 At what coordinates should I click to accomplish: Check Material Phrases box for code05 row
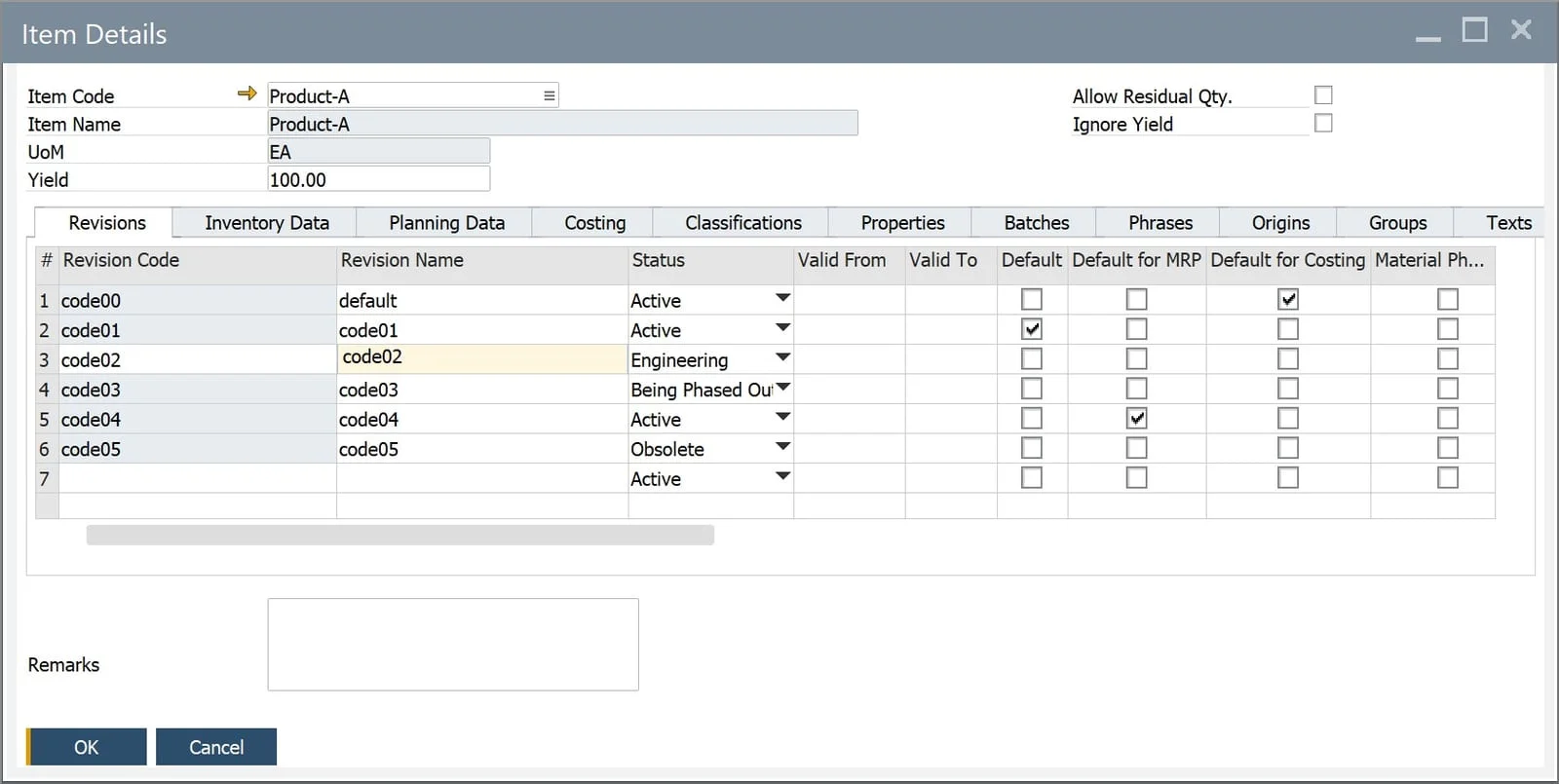[1448, 448]
